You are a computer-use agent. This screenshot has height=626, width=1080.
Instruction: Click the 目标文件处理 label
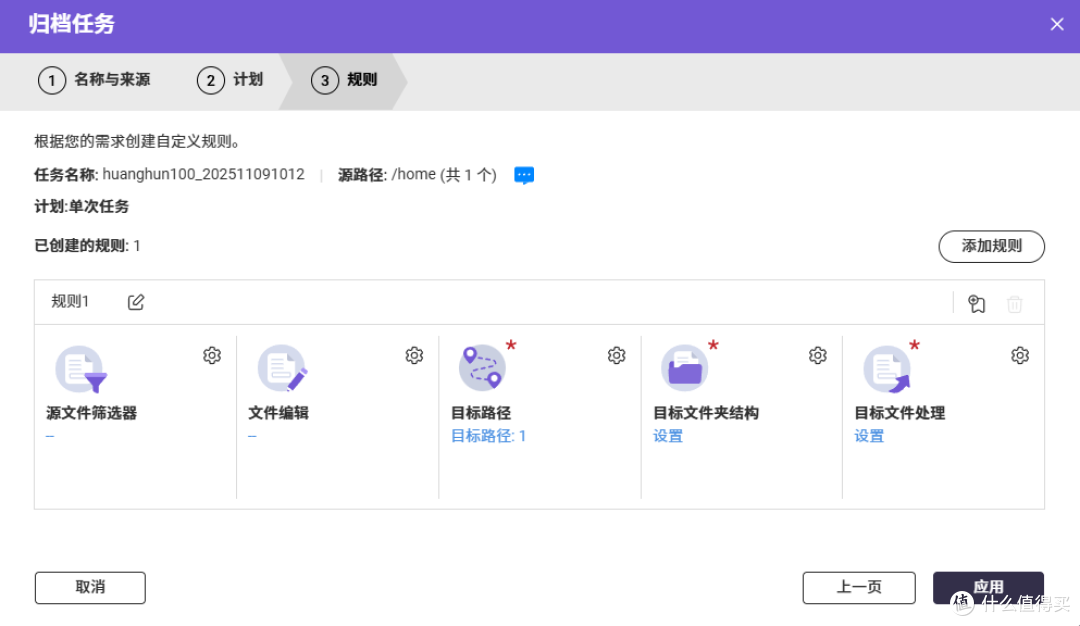coord(900,413)
